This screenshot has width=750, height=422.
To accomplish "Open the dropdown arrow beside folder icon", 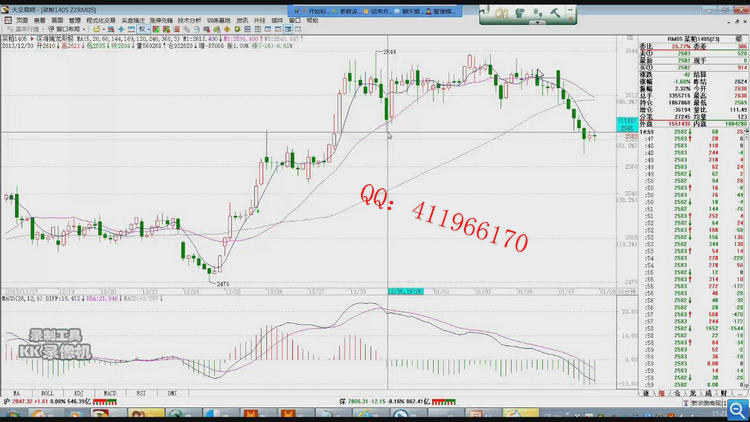I will 104,29.
